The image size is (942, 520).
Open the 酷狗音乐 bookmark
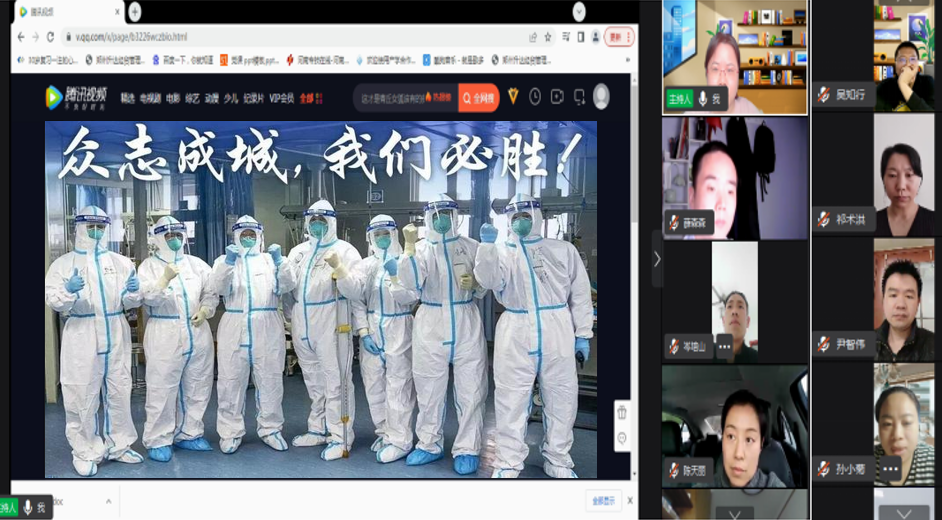453,60
